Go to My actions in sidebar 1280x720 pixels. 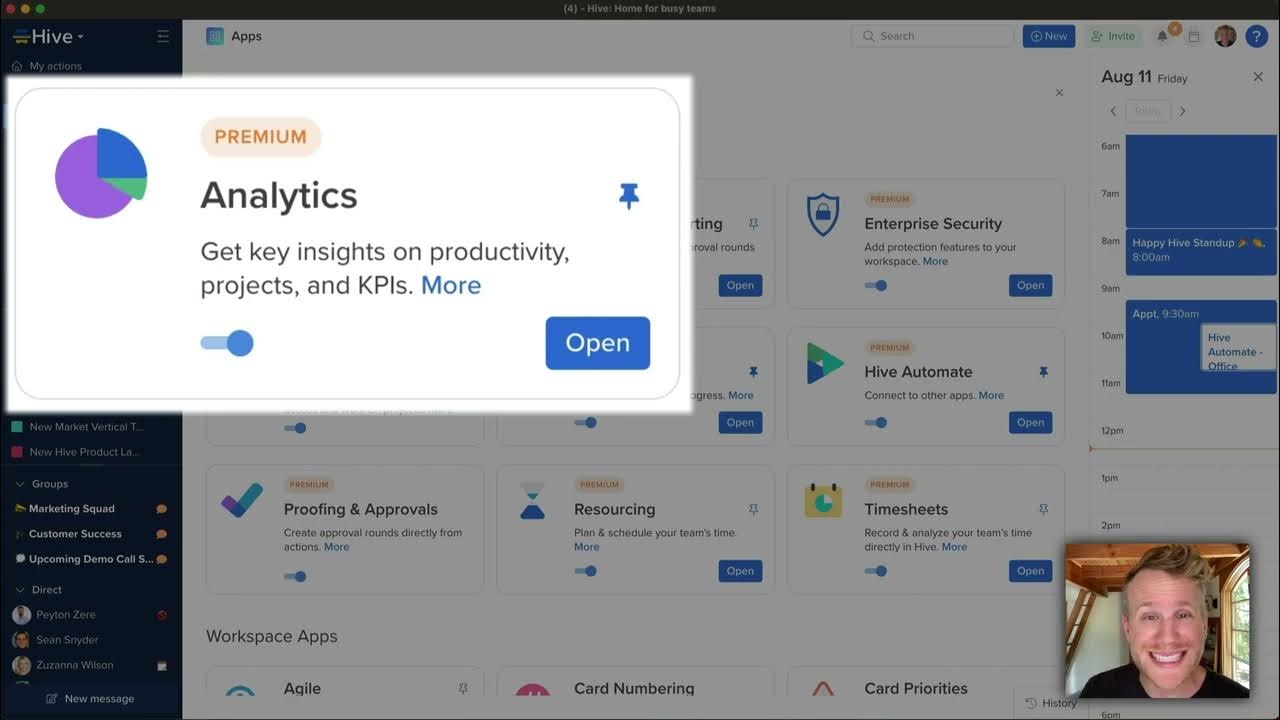tap(55, 66)
